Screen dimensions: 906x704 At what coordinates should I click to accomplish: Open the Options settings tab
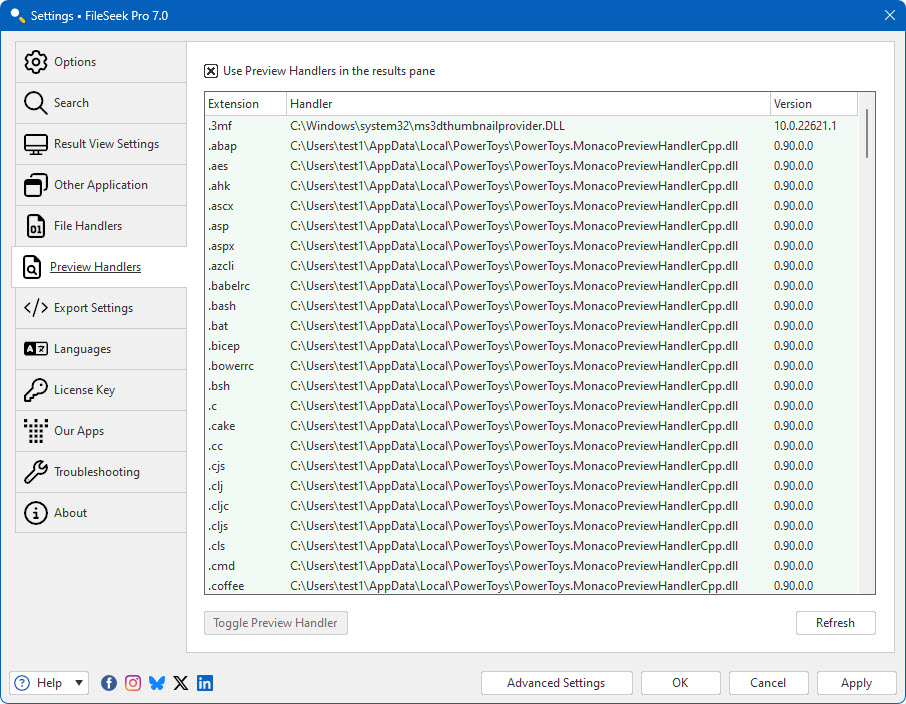click(x=101, y=62)
